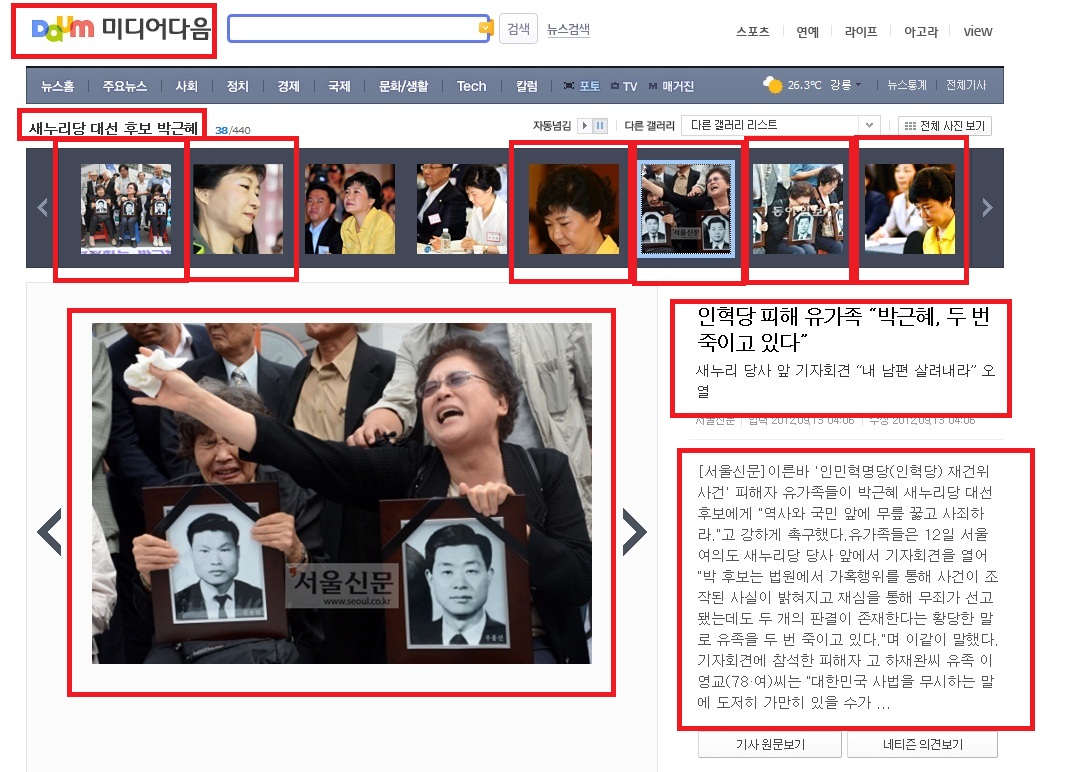The height and width of the screenshot is (772, 1069).
Task: Open the 뉴스통계 link
Action: tap(907, 85)
